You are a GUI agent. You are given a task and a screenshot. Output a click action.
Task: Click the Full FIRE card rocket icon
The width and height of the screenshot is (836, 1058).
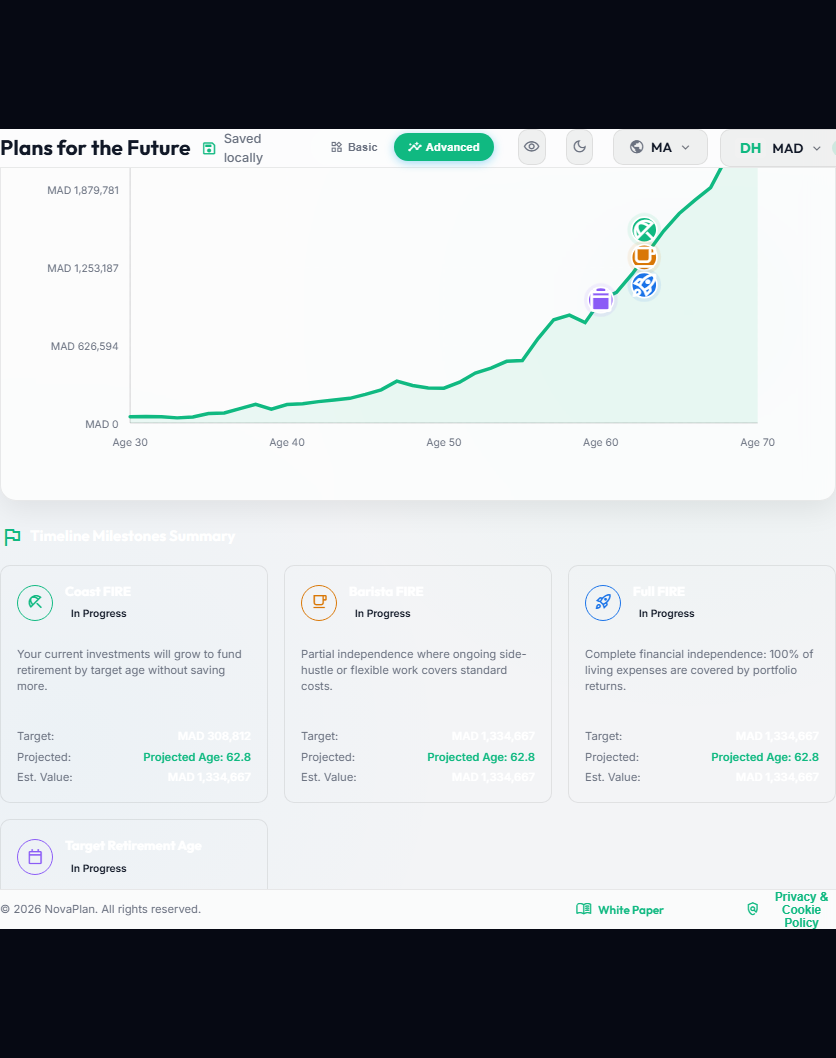point(603,603)
